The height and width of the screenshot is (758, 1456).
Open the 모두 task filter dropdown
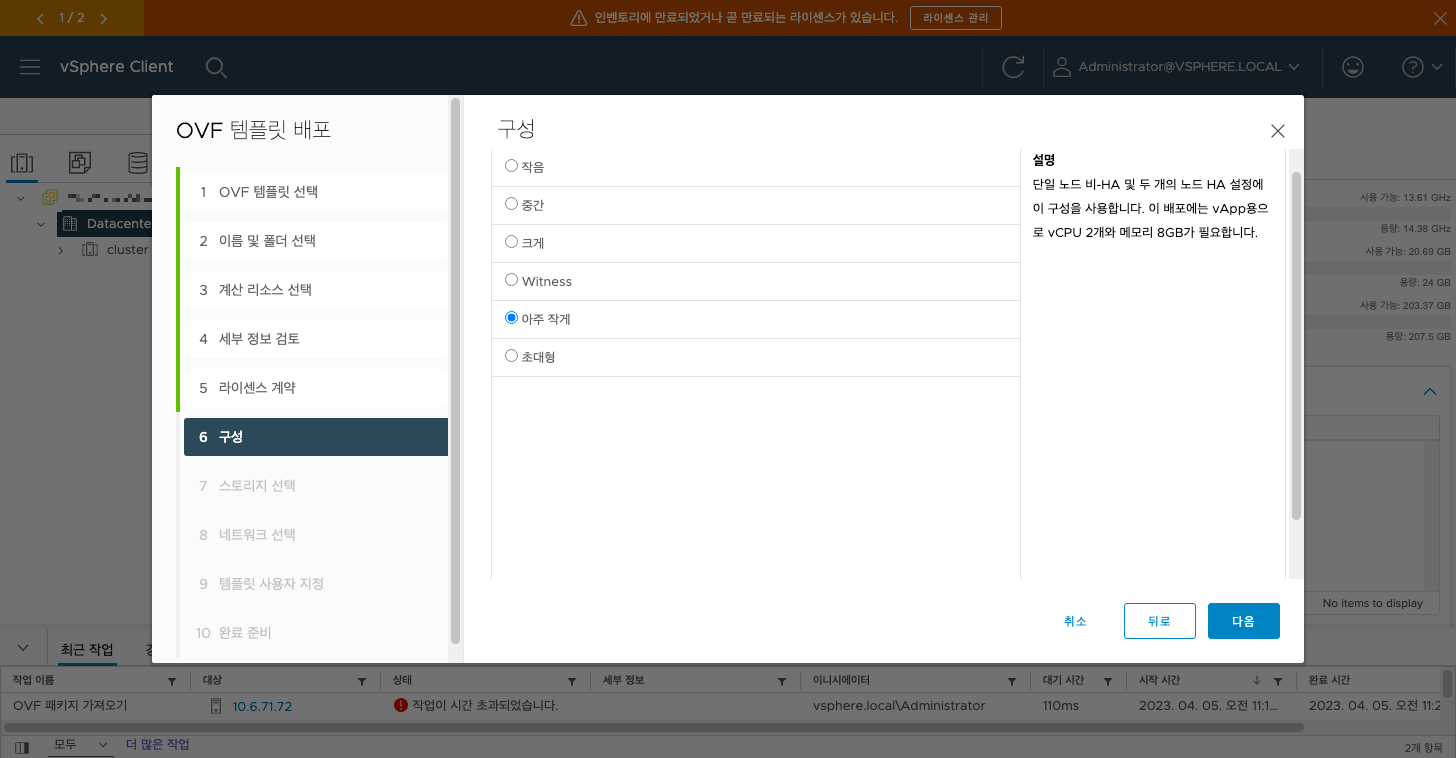click(x=80, y=745)
